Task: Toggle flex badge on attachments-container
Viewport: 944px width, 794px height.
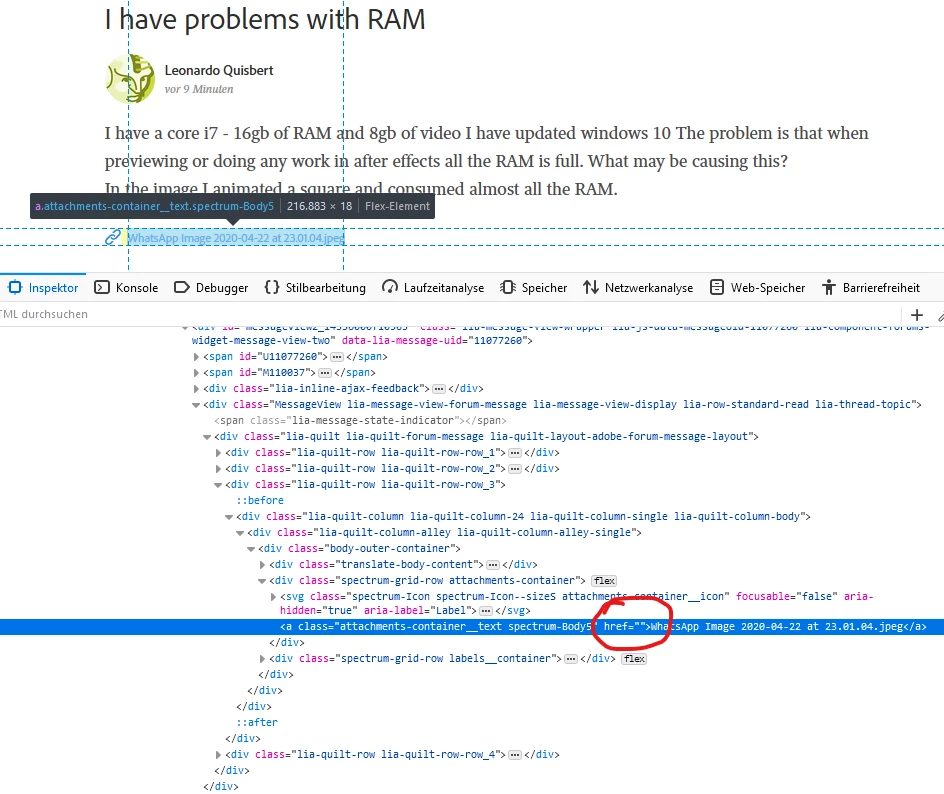Action: pos(604,581)
